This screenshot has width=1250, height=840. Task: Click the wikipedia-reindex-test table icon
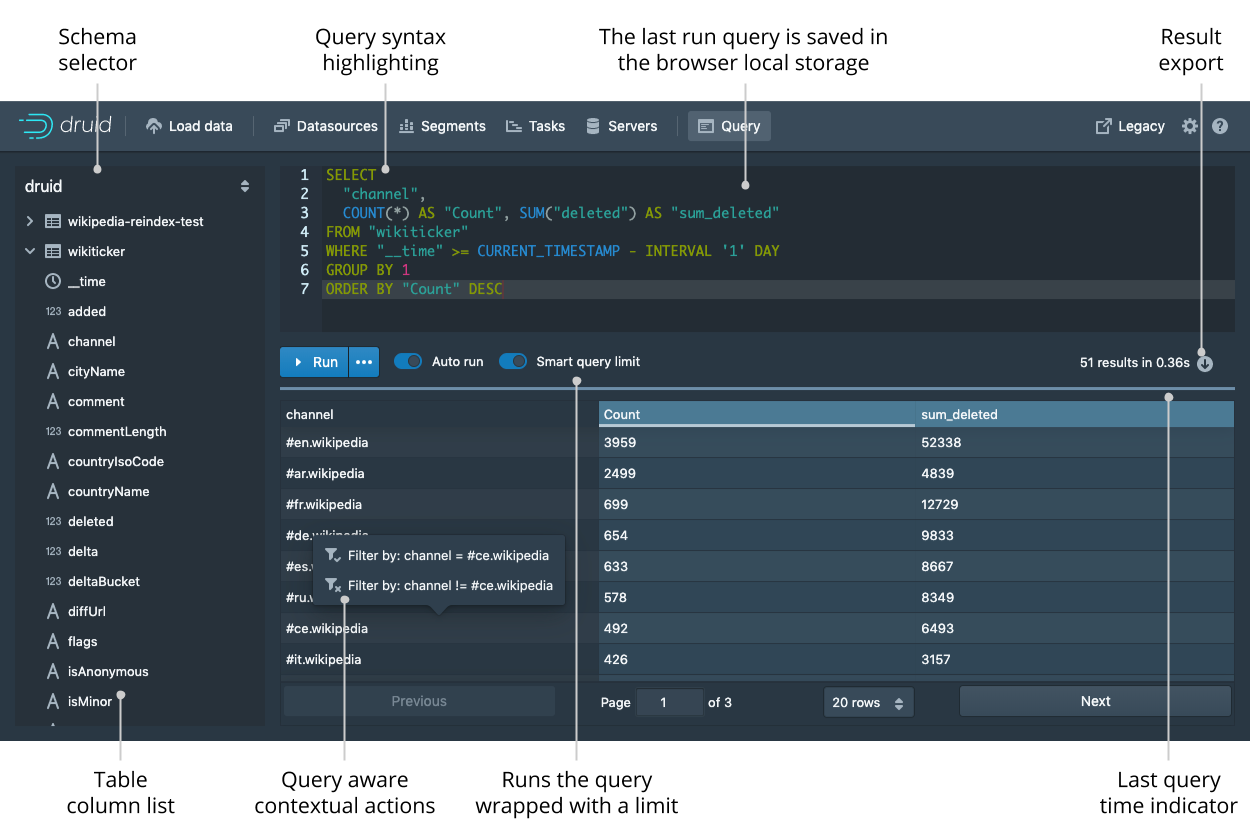pos(53,221)
